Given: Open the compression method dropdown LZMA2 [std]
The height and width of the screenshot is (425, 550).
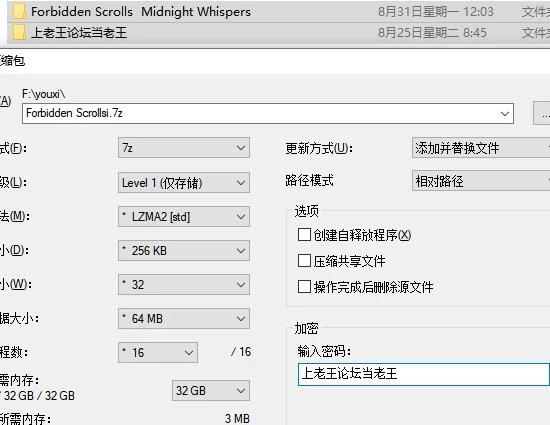Looking at the screenshot, I should coord(184,216).
